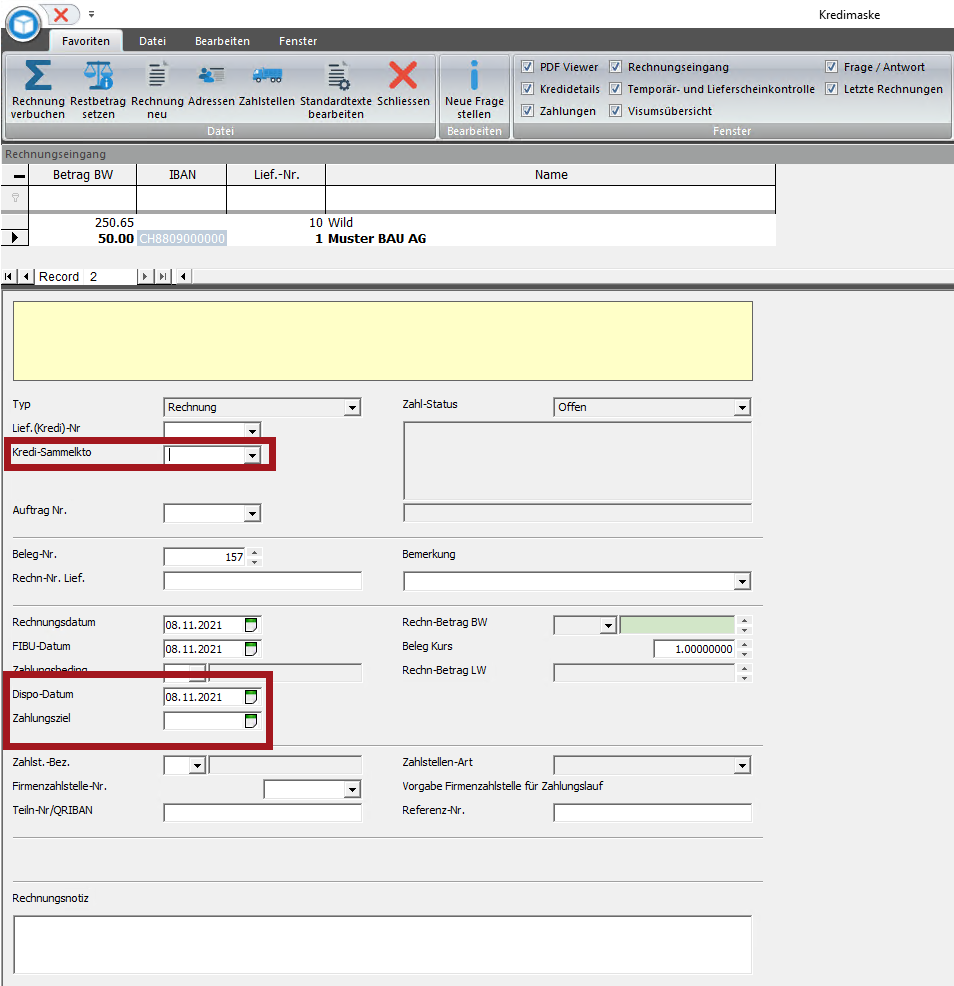Toggle the Kredidetails checkbox
954x986 pixels.
(528, 88)
